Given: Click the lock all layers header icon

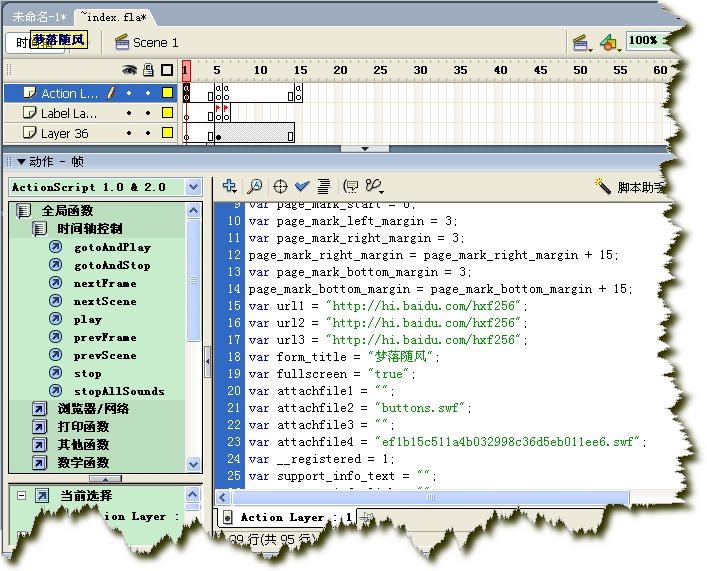Looking at the screenshot, I should (x=148, y=70).
